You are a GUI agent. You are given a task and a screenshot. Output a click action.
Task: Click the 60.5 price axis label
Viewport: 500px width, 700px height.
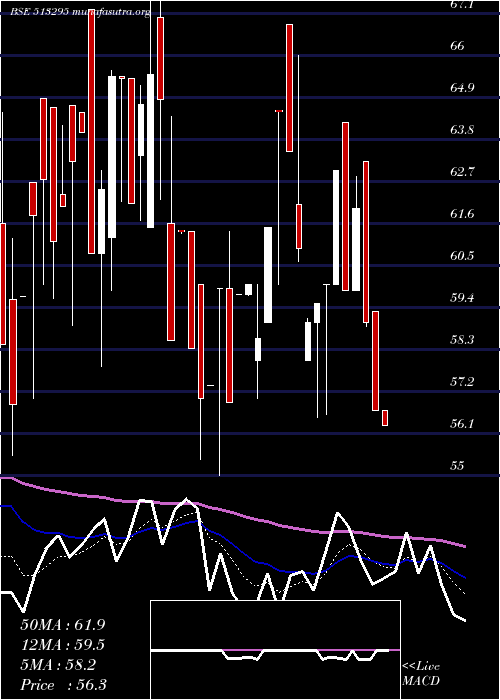point(462,255)
